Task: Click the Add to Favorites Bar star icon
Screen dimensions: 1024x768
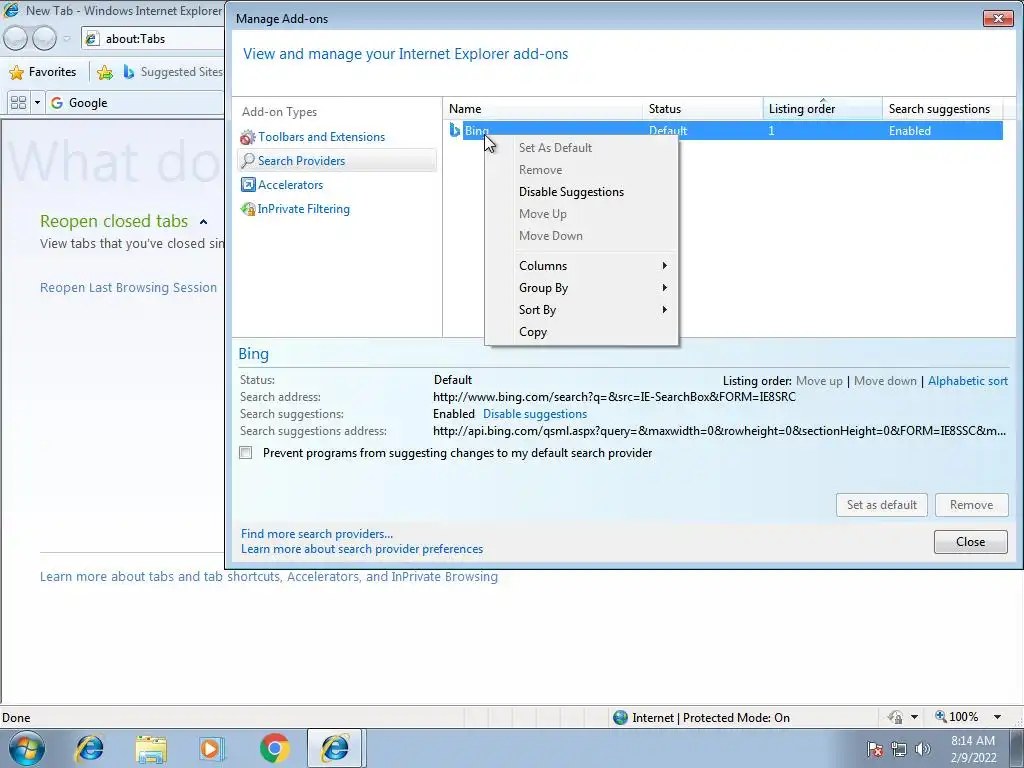Action: [104, 72]
